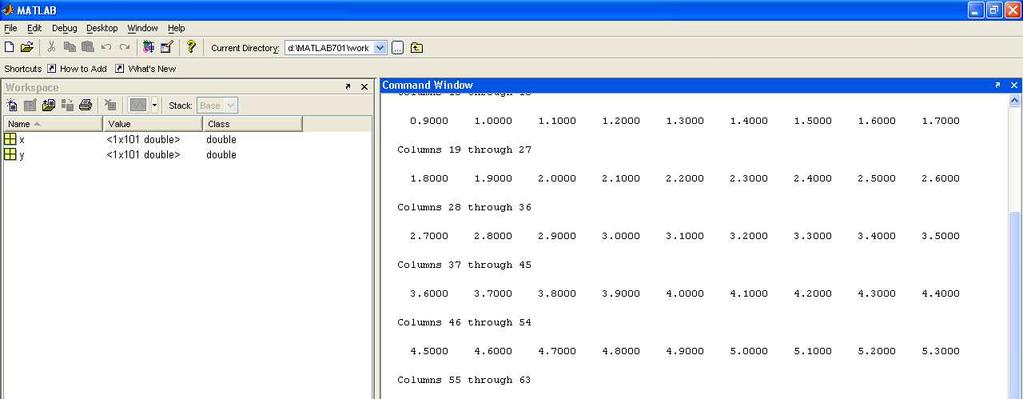Click the What's New shortcut
Screen dimensions: 1023x399
pos(145,68)
